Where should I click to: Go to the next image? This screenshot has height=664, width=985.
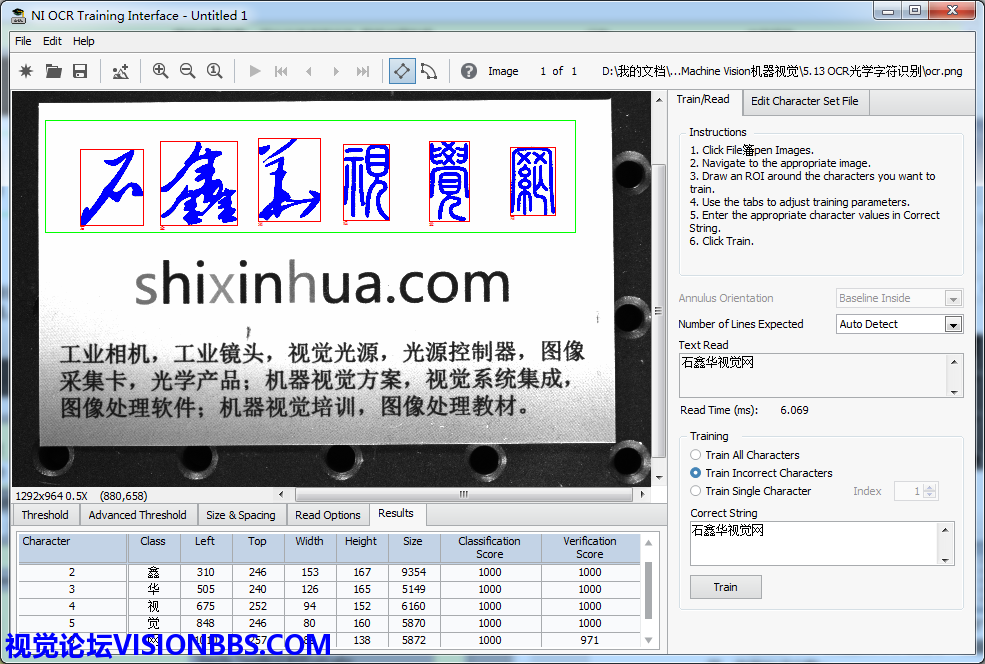pyautogui.click(x=335, y=71)
